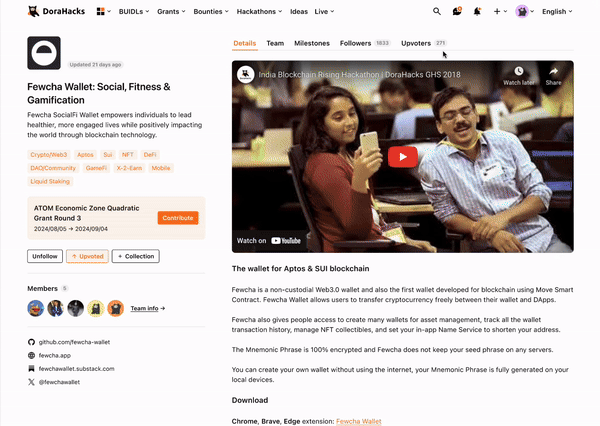Click the Fewcha Wallet project logo
Image resolution: width=600 pixels, height=426 pixels.
pos(44,53)
